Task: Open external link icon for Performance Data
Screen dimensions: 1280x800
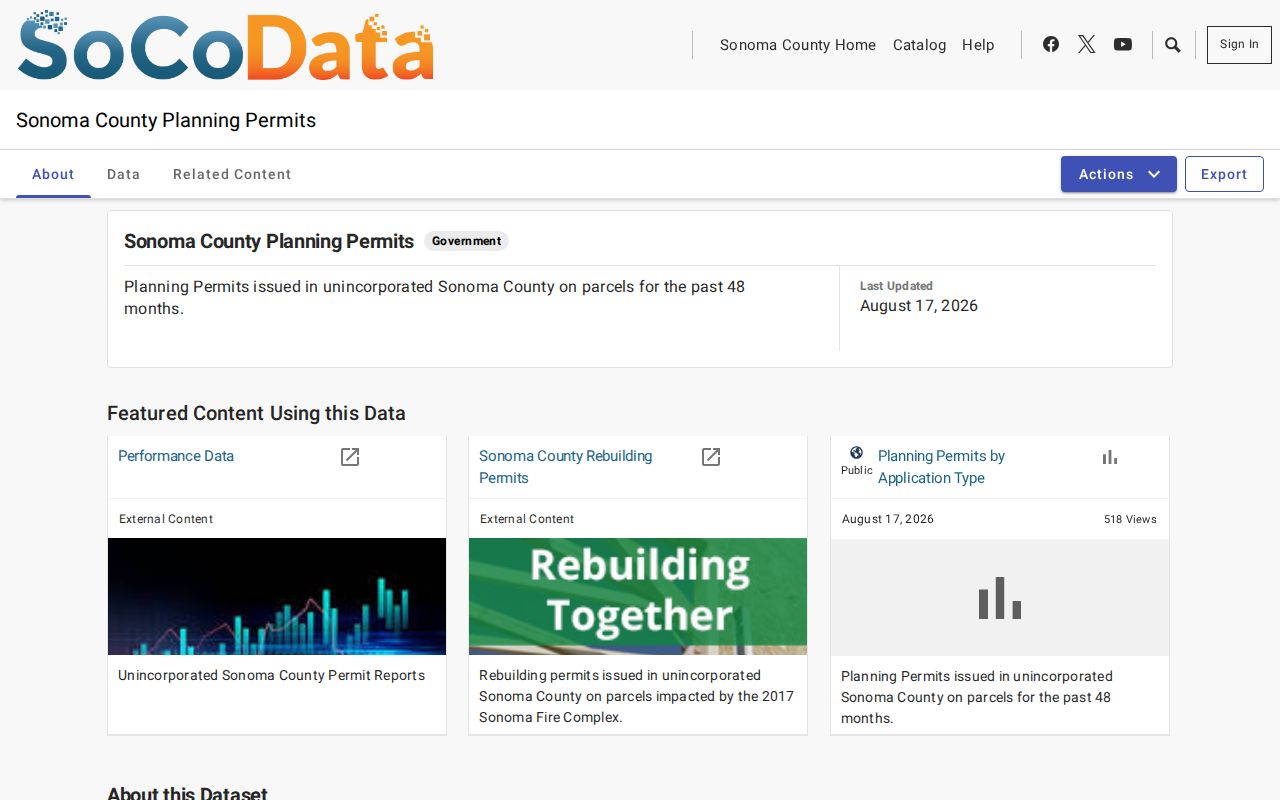Action: 350,457
